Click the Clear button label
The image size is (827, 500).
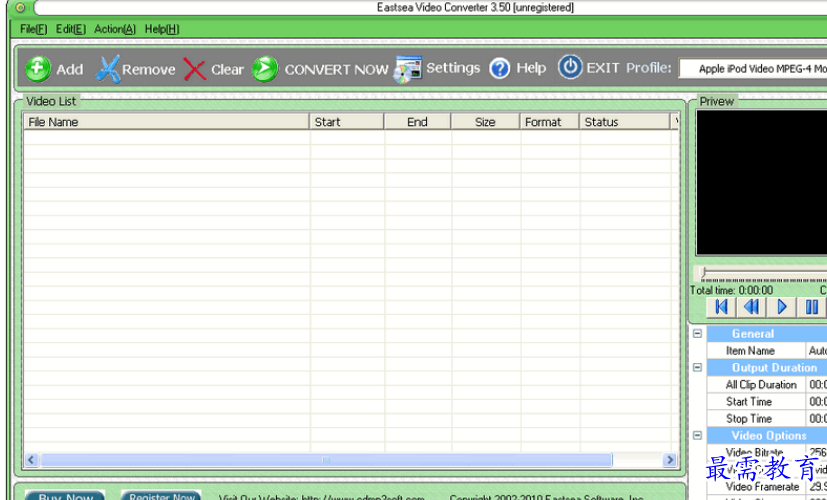click(x=227, y=70)
